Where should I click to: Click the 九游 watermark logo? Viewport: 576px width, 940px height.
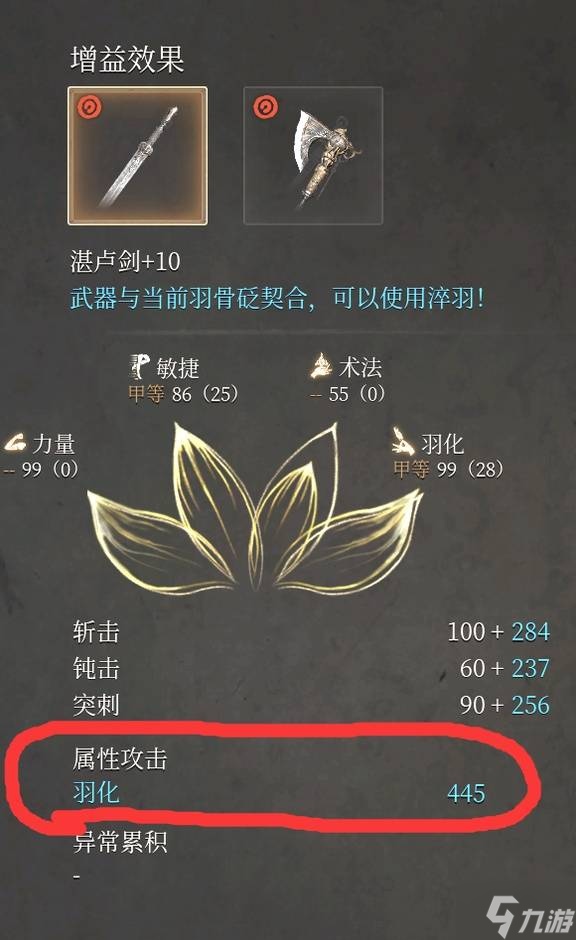coord(527,915)
